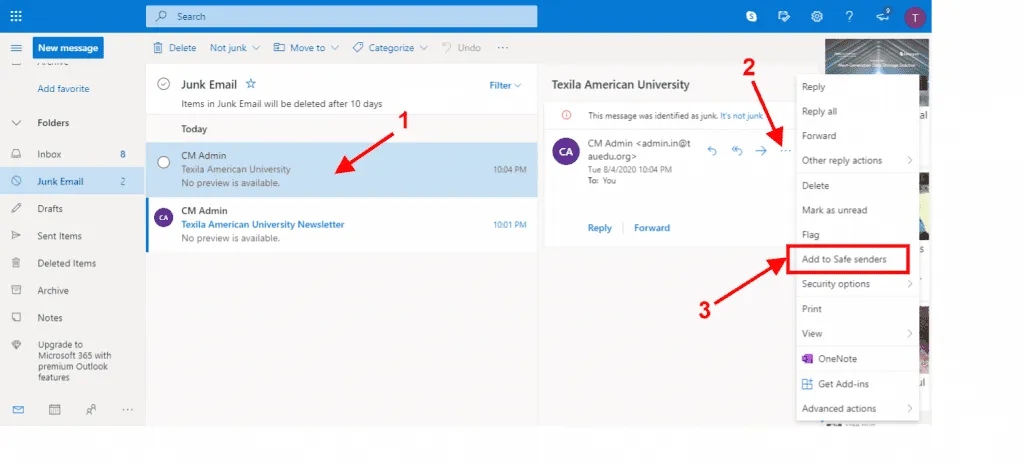Image resolution: width=1024 pixels, height=468 pixels.
Task: Open Texila American University Newsletter email
Action: [342, 225]
